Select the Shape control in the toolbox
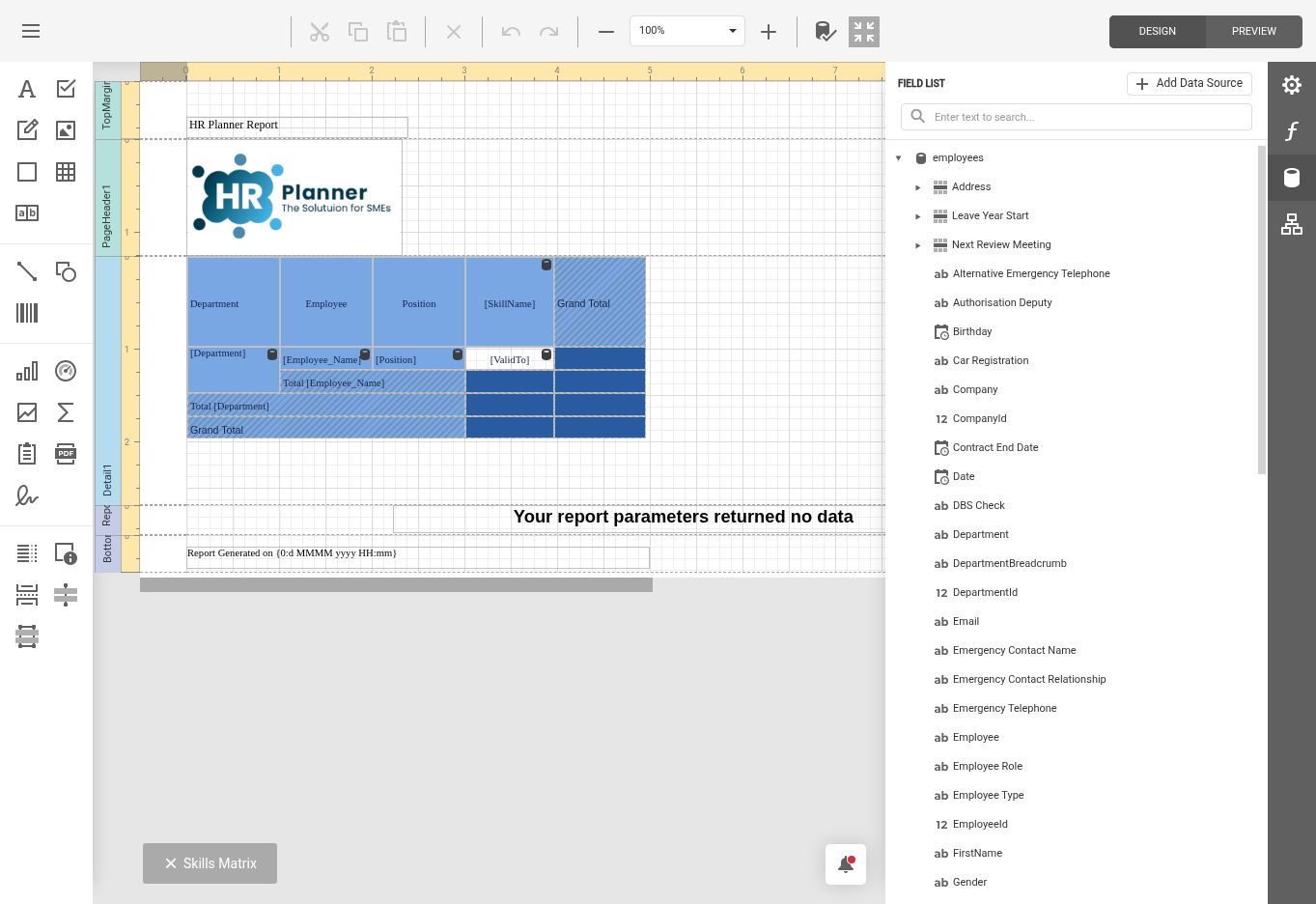This screenshot has height=904, width=1316. click(66, 271)
